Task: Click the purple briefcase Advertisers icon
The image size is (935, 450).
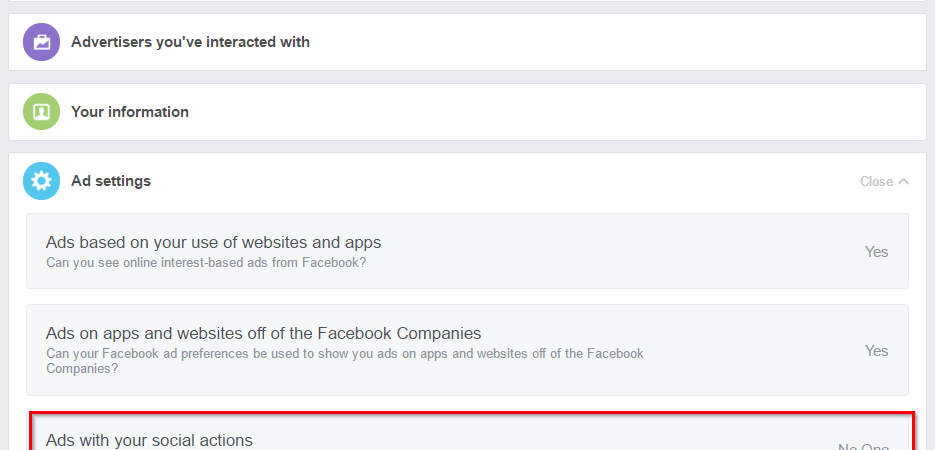Action: 42,42
